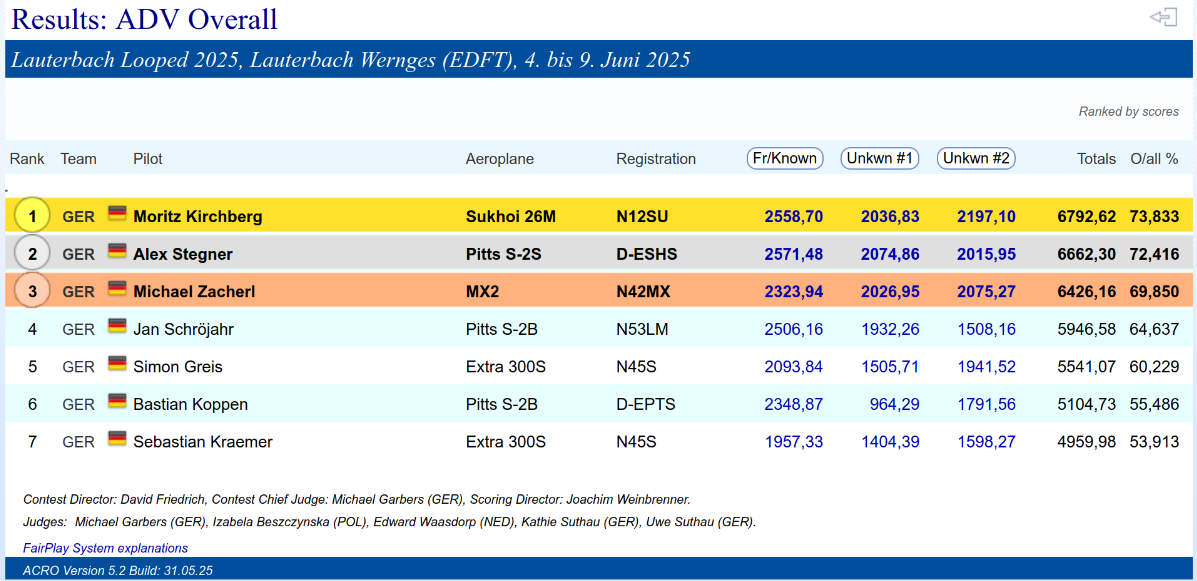Open Kirchberg's Fr/Known score 2558,70
1197x581 pixels.
[794, 217]
